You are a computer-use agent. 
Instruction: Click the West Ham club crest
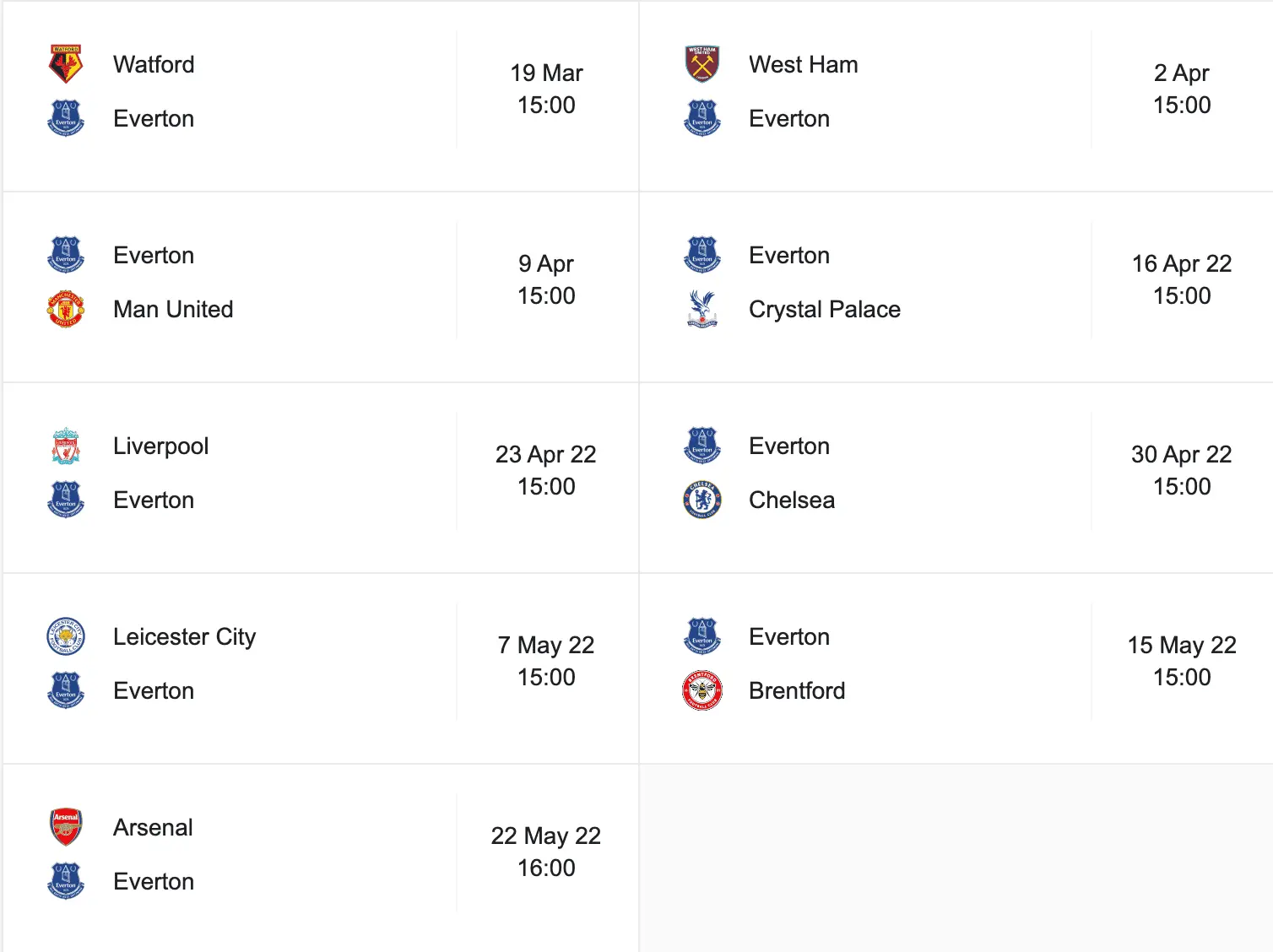coord(702,64)
